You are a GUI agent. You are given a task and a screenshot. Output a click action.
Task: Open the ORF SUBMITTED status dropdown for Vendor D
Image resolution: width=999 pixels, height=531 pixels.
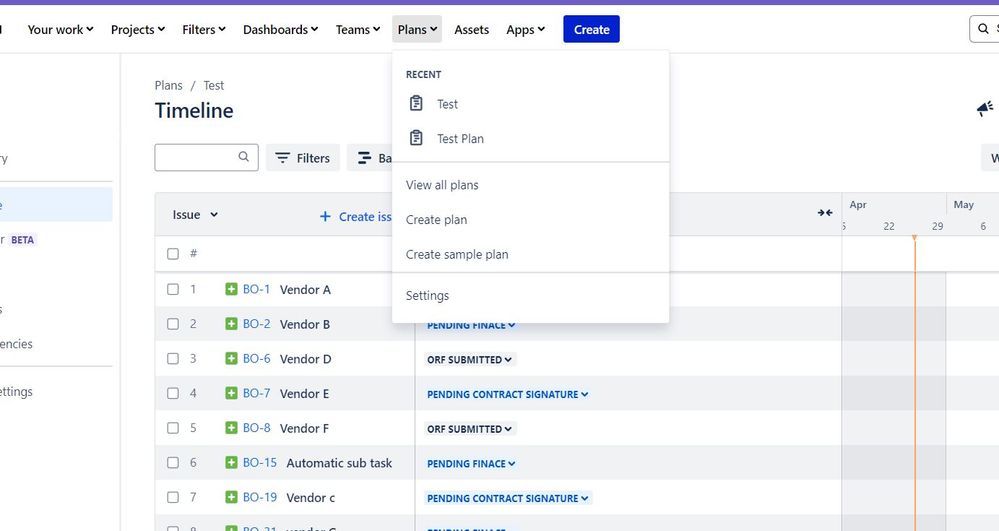(x=470, y=360)
